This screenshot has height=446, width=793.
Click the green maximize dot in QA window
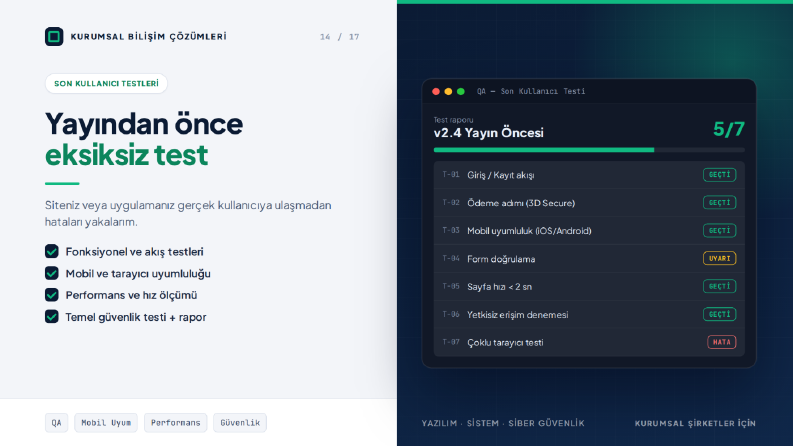461,92
